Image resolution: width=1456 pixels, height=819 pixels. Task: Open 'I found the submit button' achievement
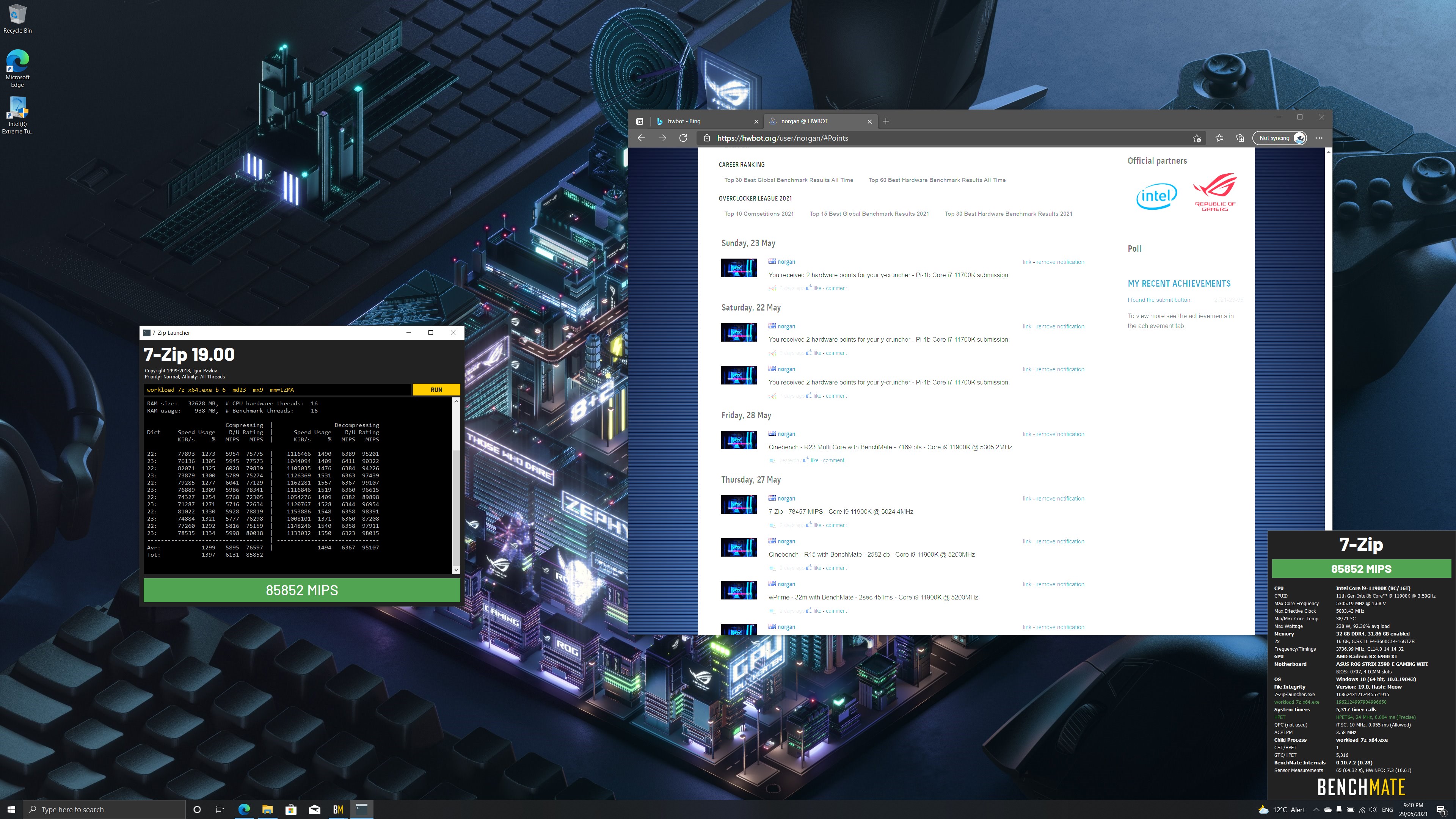1159,300
